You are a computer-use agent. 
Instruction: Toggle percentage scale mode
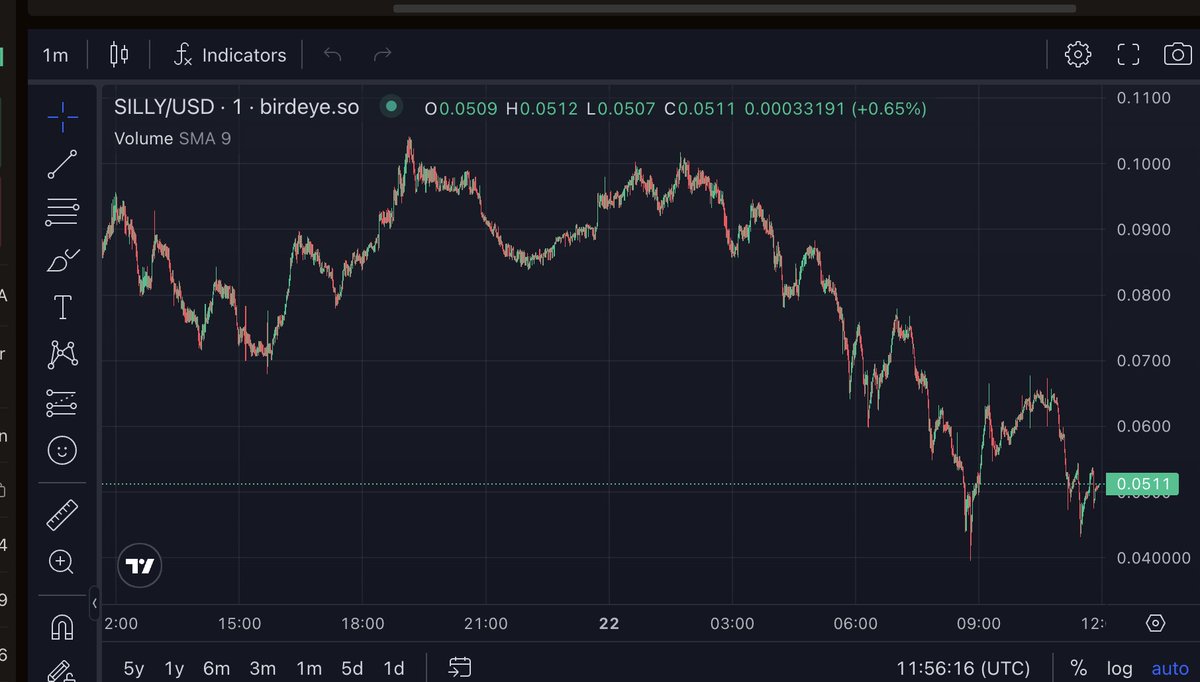[1078, 668]
